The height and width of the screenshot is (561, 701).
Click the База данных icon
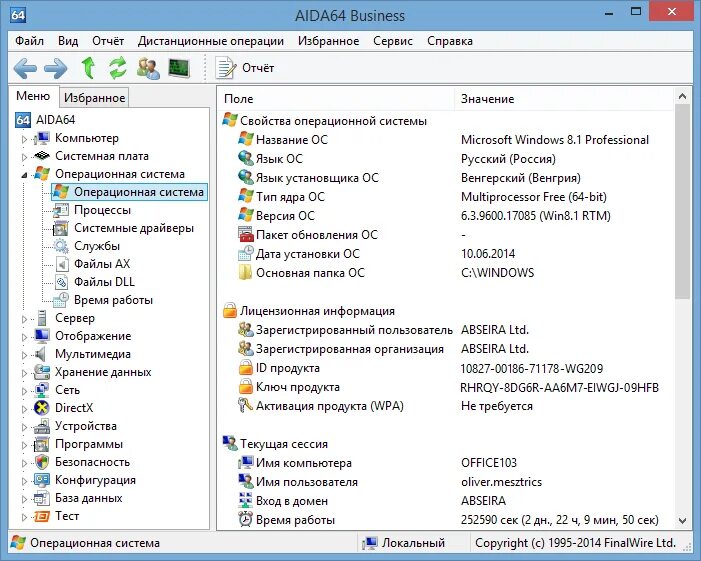pos(42,498)
